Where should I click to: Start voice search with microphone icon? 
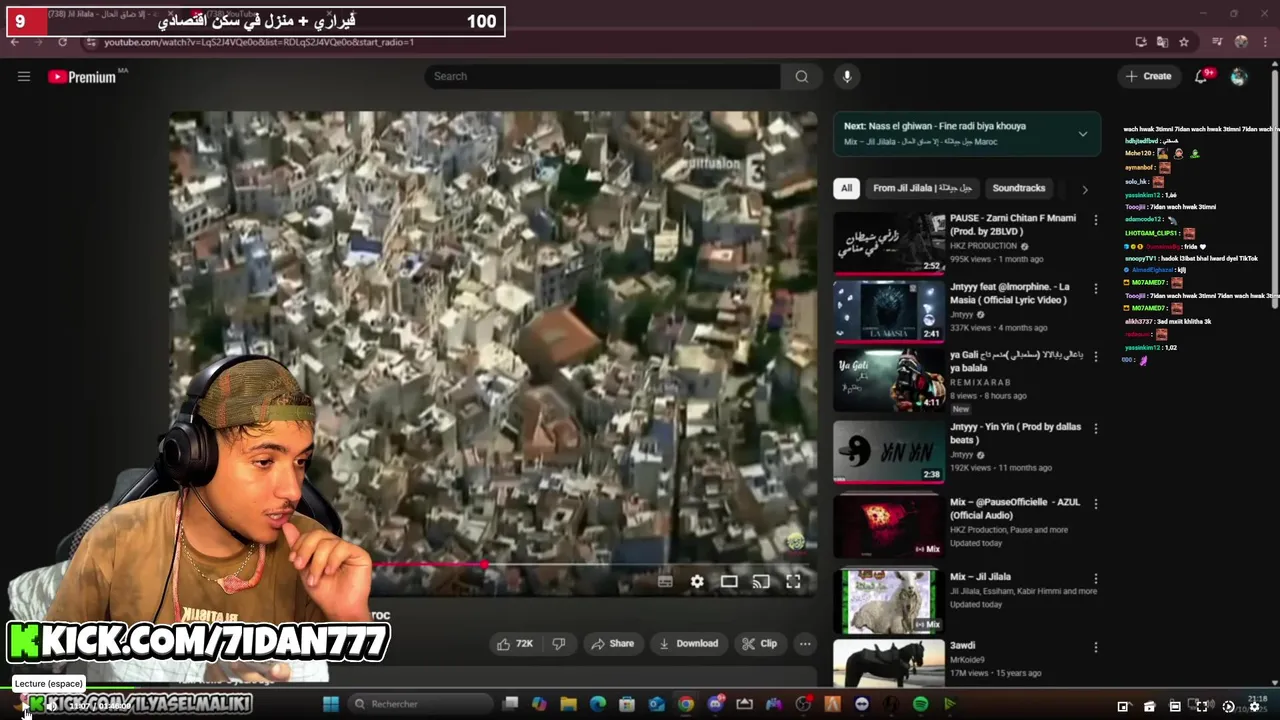(x=847, y=76)
